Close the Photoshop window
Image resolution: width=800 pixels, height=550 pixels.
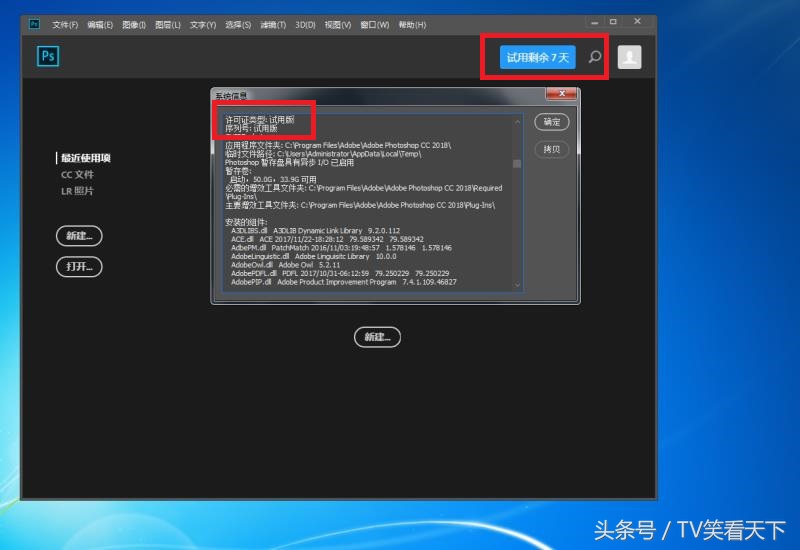click(x=637, y=21)
